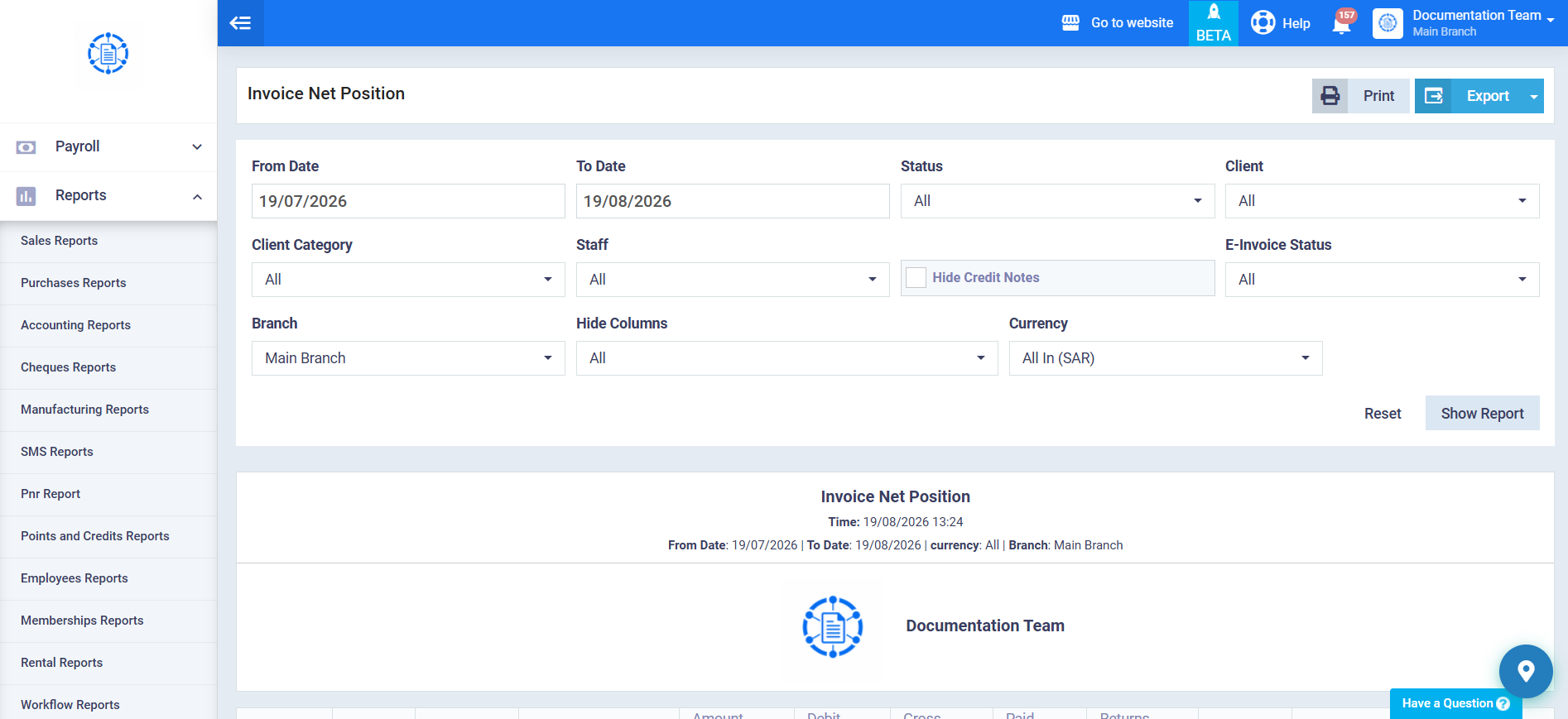Click the Documentation Team report heading
The width and height of the screenshot is (1568, 719).
click(x=985, y=626)
